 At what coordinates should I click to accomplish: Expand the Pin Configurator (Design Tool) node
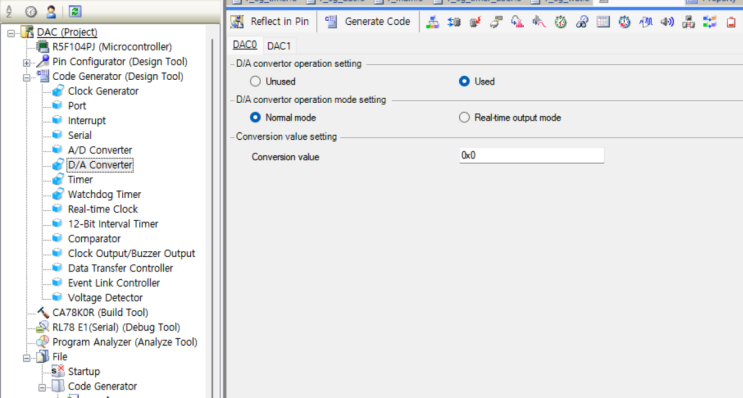[x=27, y=63]
